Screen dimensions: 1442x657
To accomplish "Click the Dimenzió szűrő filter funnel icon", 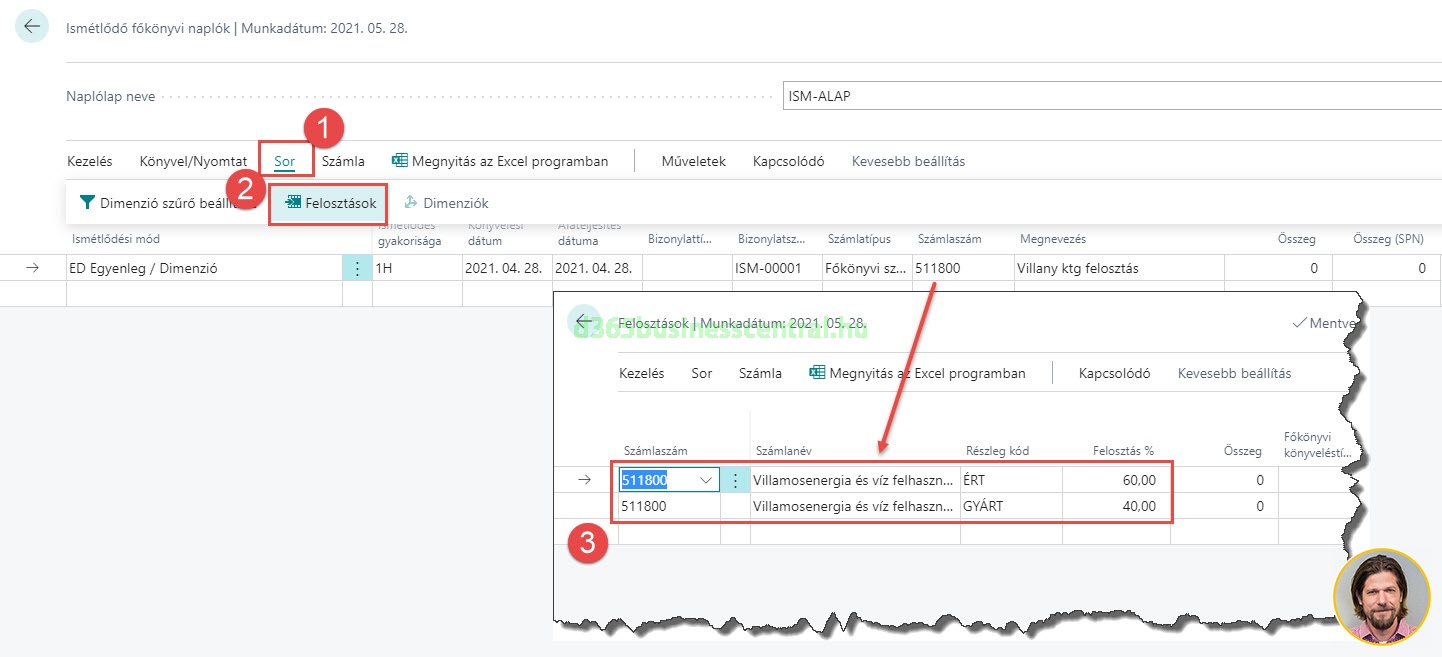I will coord(87,203).
